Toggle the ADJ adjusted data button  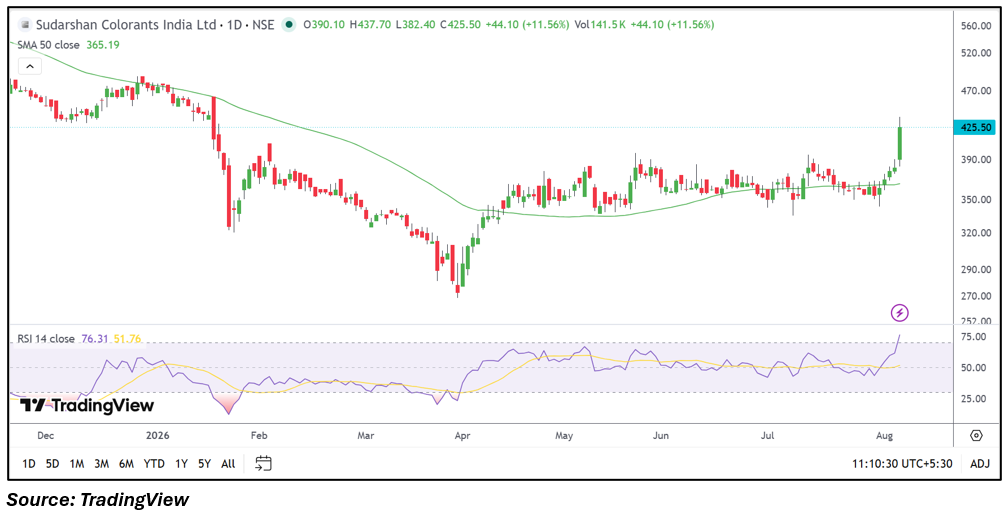pyautogui.click(x=980, y=464)
